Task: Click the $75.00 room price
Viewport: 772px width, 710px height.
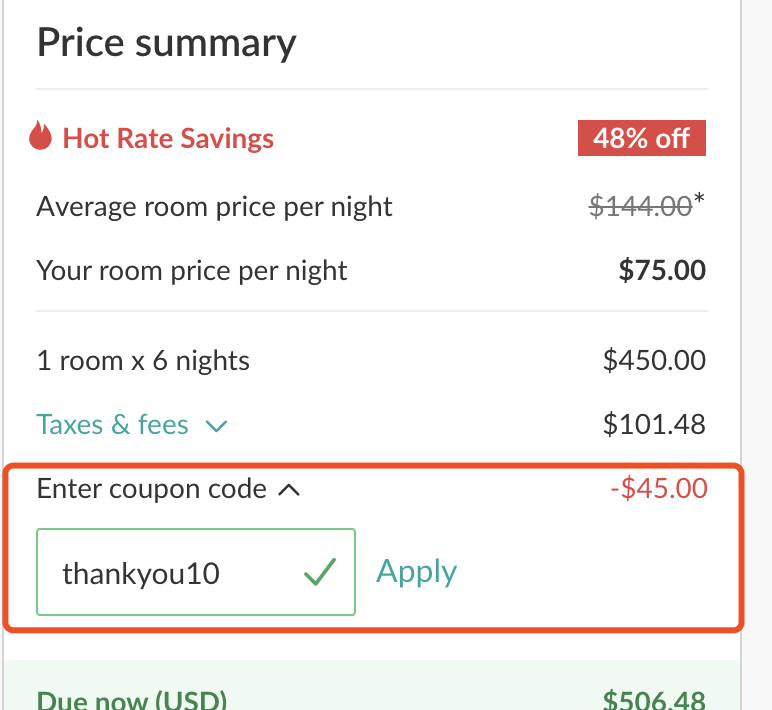Action: point(662,270)
